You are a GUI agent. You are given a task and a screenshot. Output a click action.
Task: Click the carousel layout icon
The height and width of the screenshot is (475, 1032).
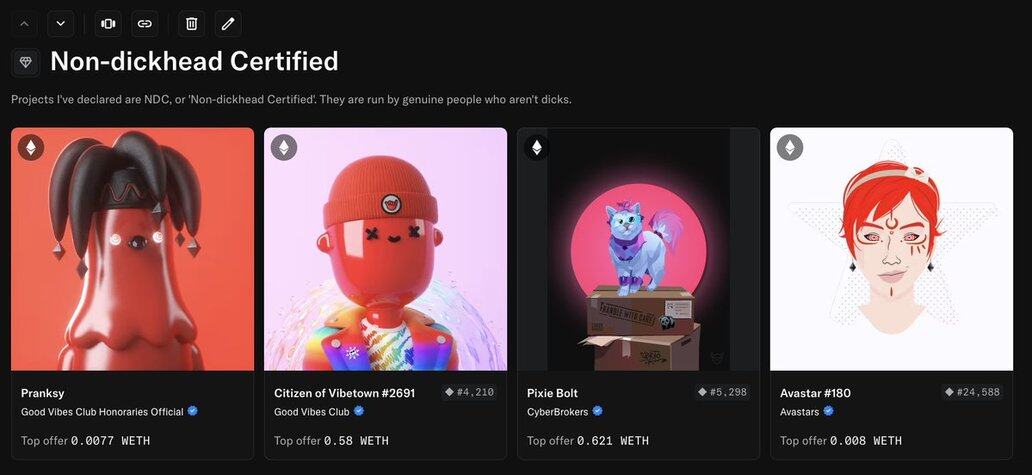point(108,23)
